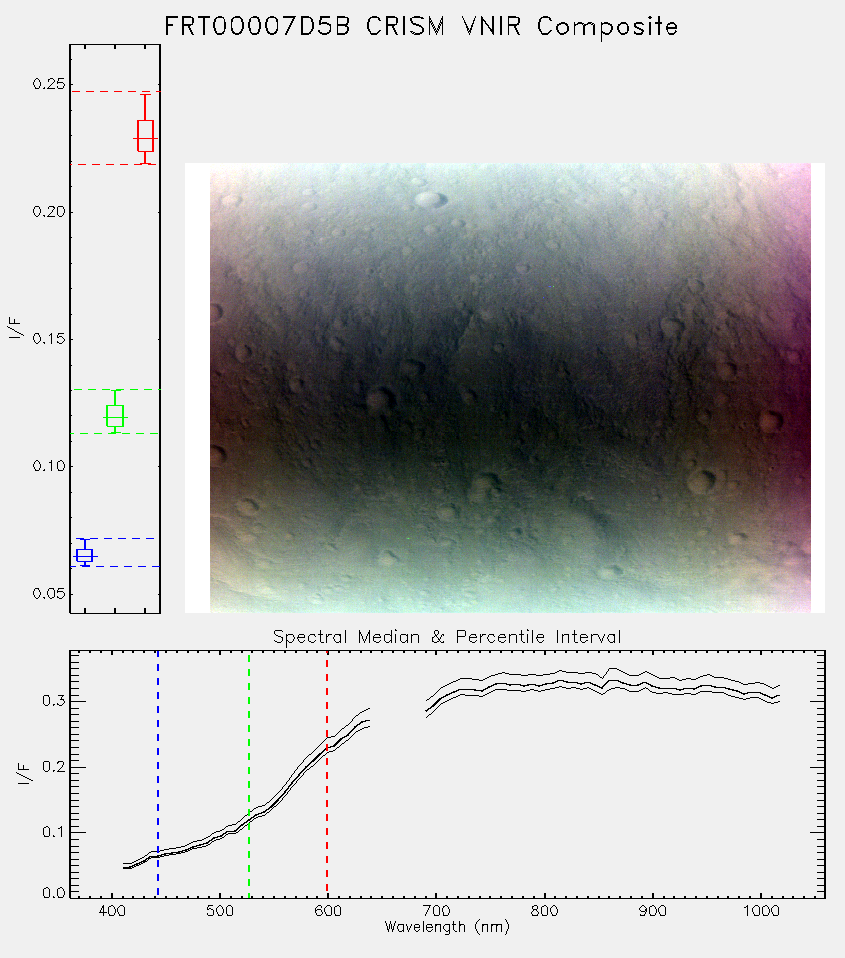Click the upper red dashed percentile line

(x=115, y=92)
